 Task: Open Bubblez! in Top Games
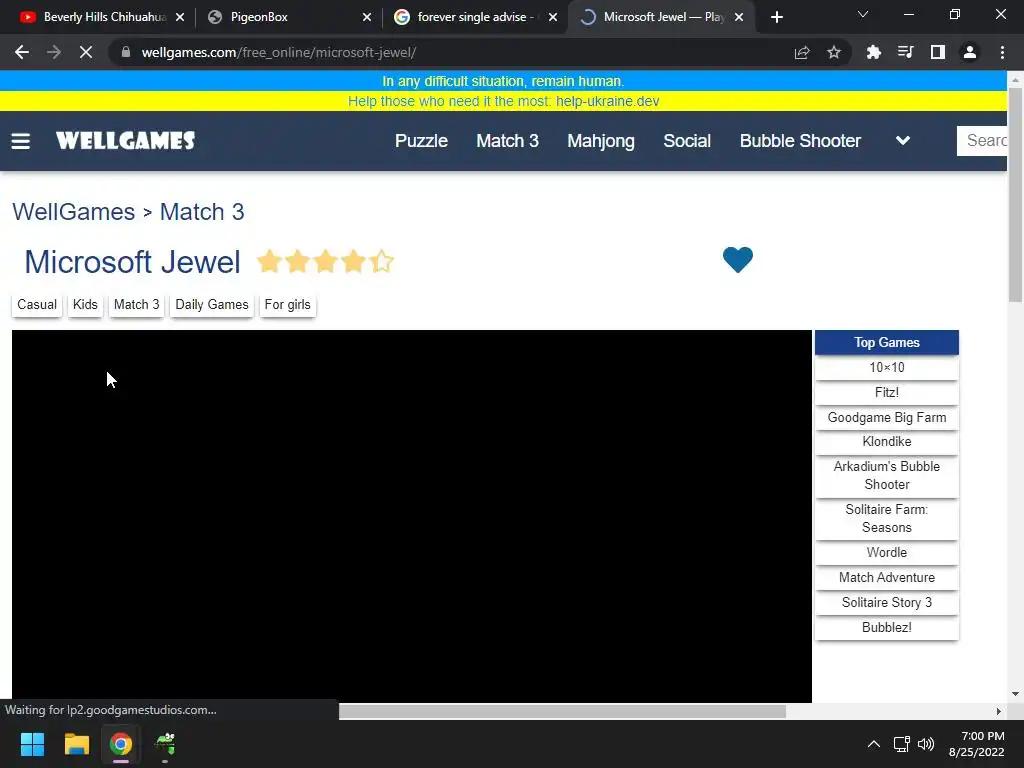coord(887,628)
